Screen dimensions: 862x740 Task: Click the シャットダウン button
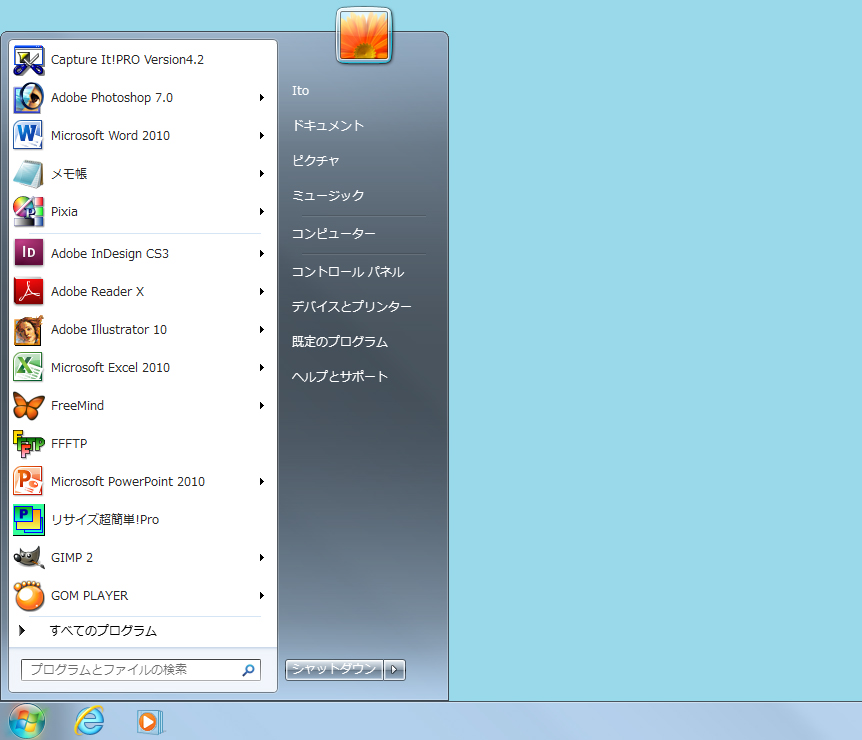pos(334,670)
